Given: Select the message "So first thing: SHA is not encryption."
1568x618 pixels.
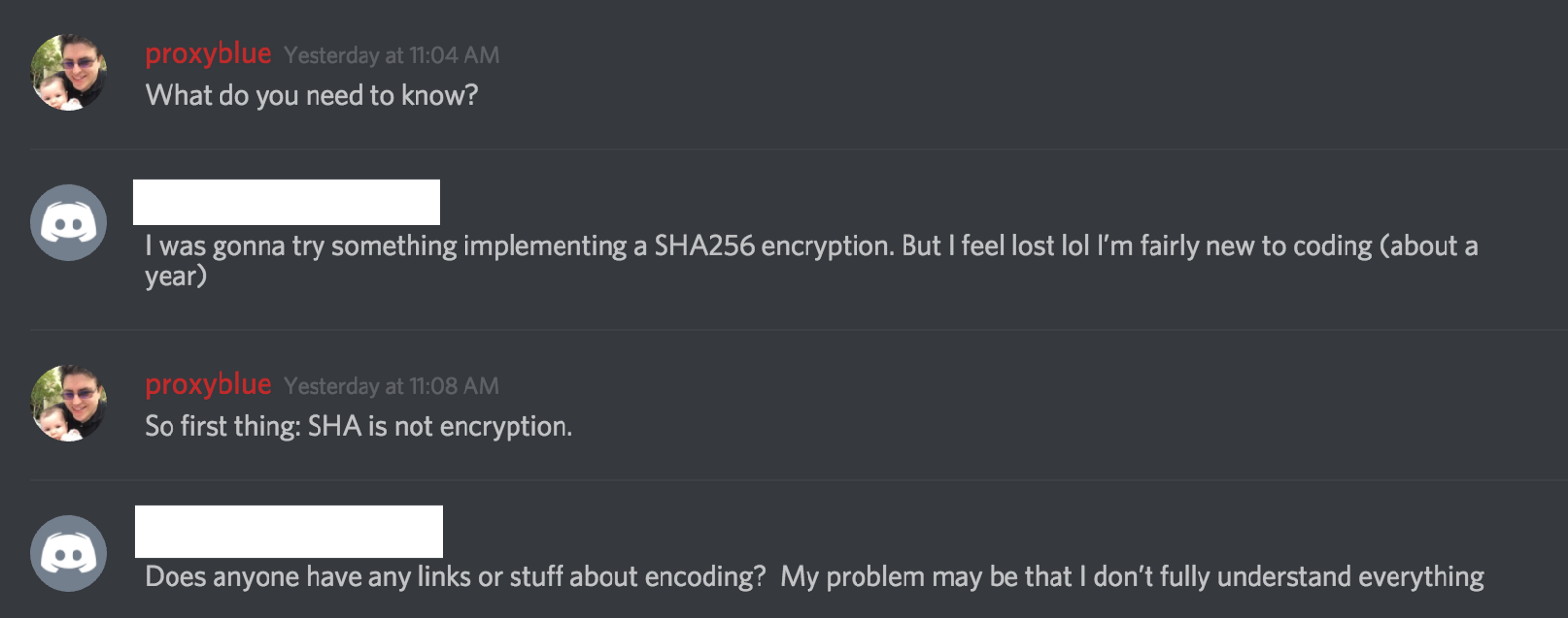Looking at the screenshot, I should [359, 426].
